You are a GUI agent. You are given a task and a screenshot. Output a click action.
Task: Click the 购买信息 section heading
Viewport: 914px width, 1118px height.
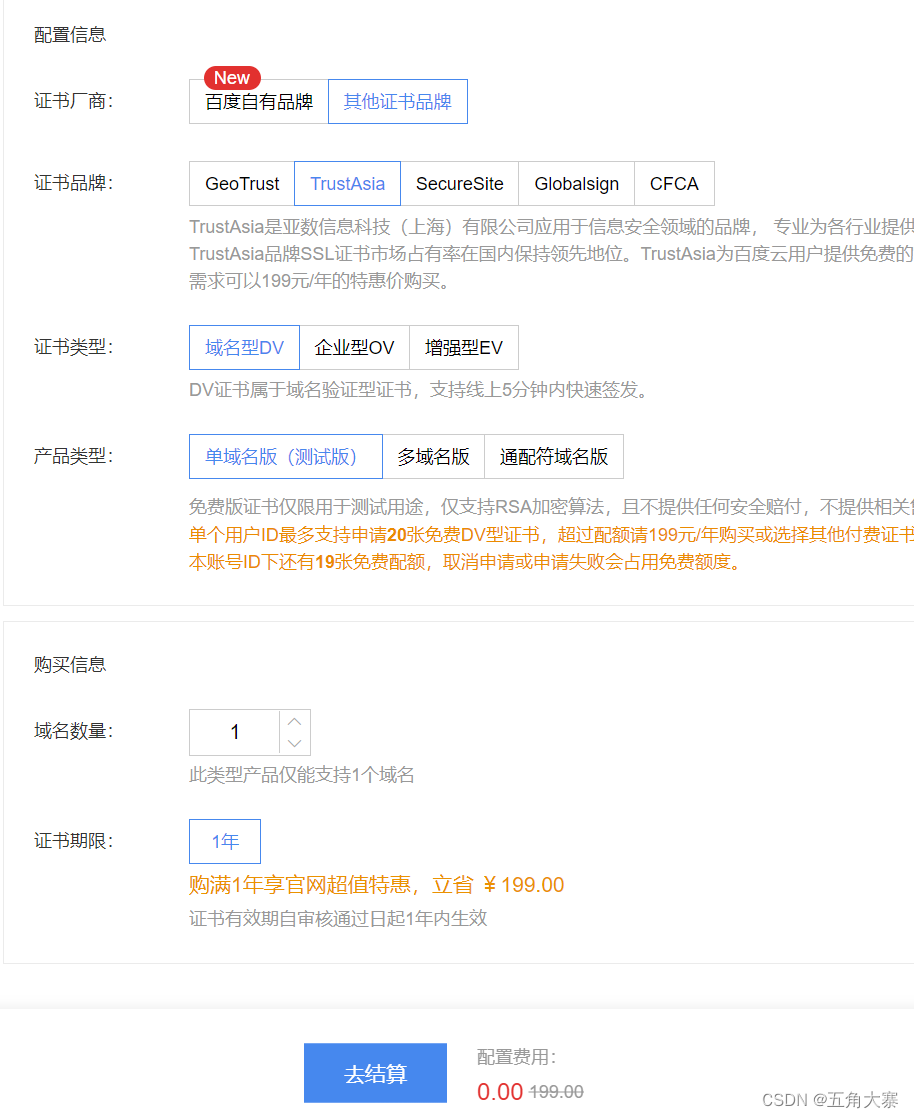(x=70, y=665)
